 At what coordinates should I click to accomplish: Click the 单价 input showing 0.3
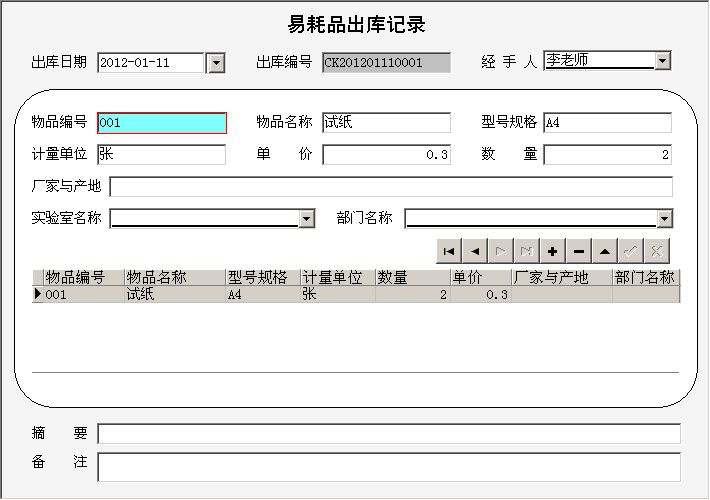386,154
